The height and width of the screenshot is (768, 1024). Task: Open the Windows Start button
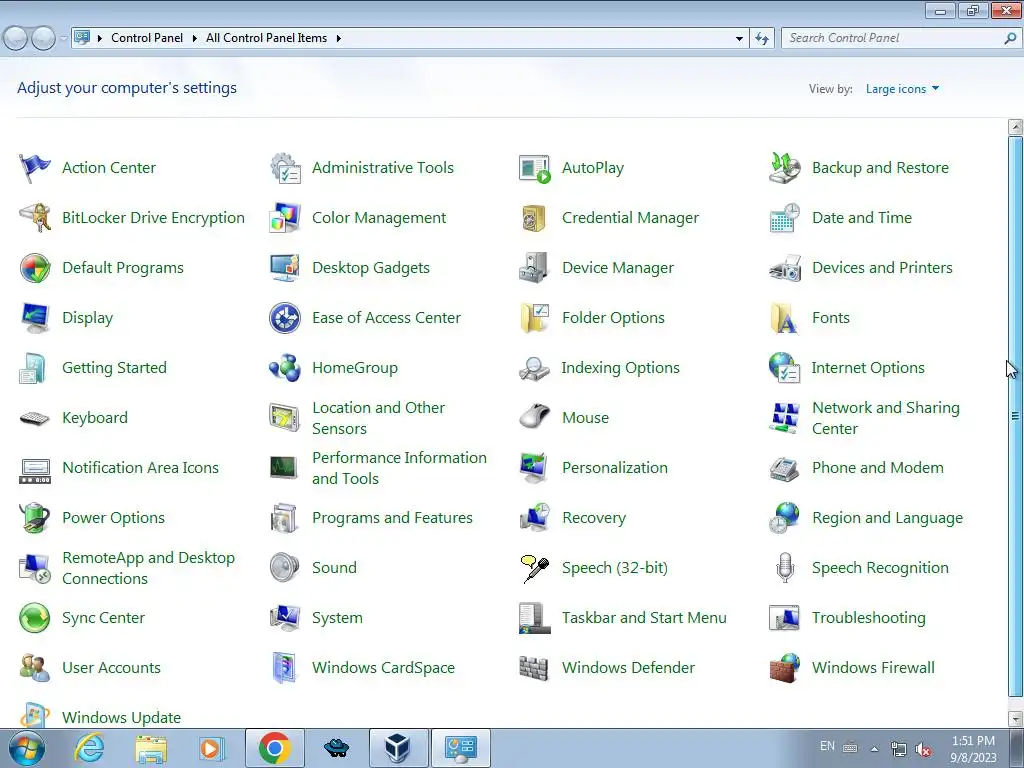coord(27,748)
